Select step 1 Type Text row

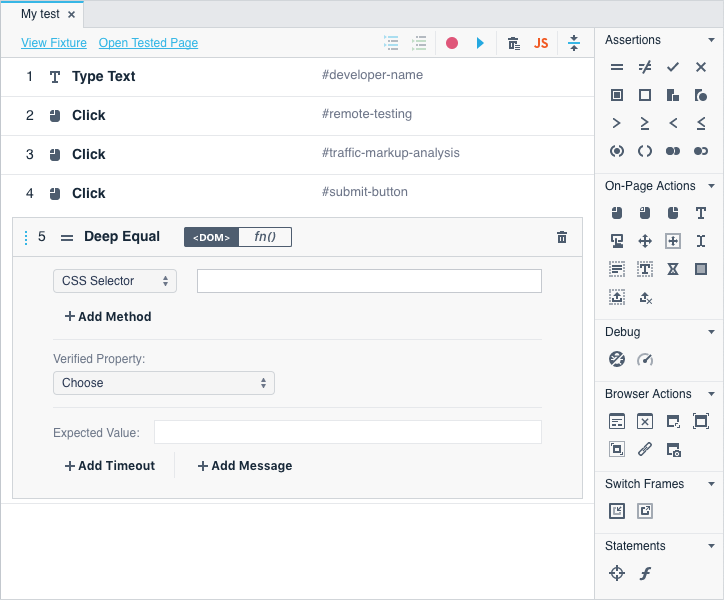point(297,77)
